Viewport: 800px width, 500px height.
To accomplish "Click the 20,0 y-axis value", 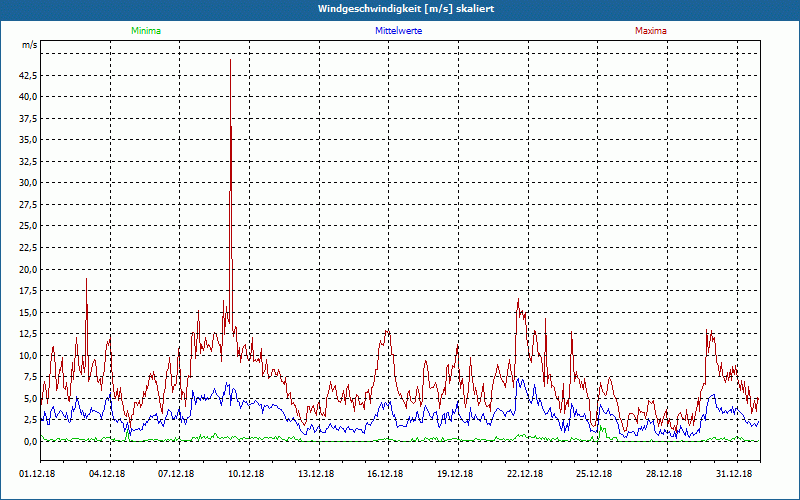I will click(x=28, y=270).
